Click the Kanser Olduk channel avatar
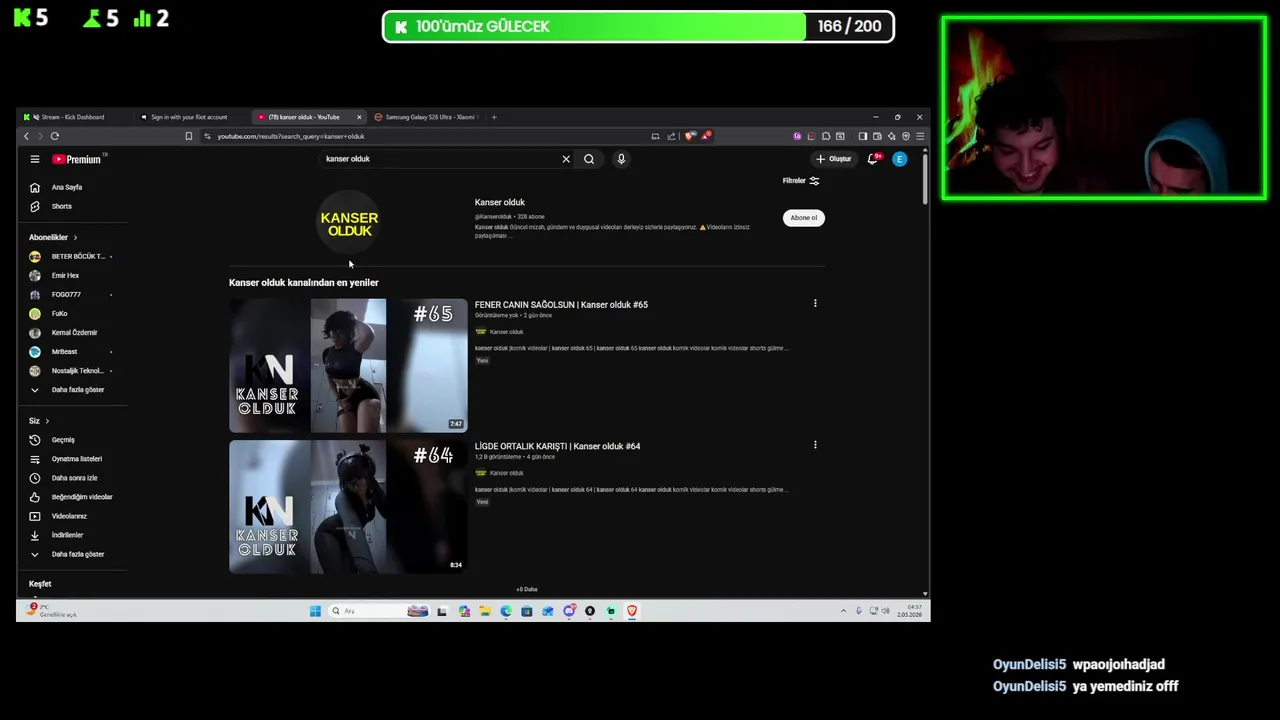The height and width of the screenshot is (720, 1280). (x=349, y=224)
